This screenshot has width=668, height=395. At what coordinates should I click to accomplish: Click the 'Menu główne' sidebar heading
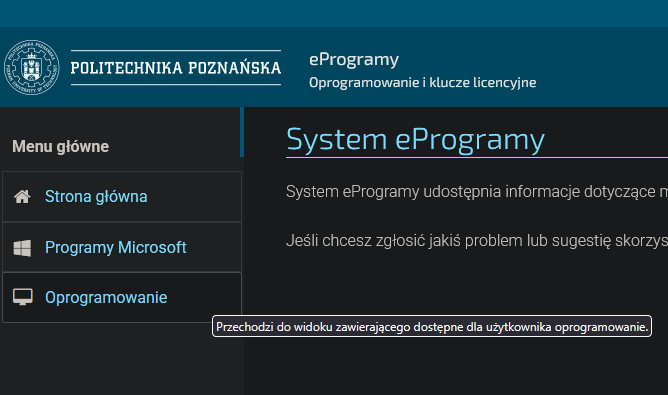click(x=60, y=147)
